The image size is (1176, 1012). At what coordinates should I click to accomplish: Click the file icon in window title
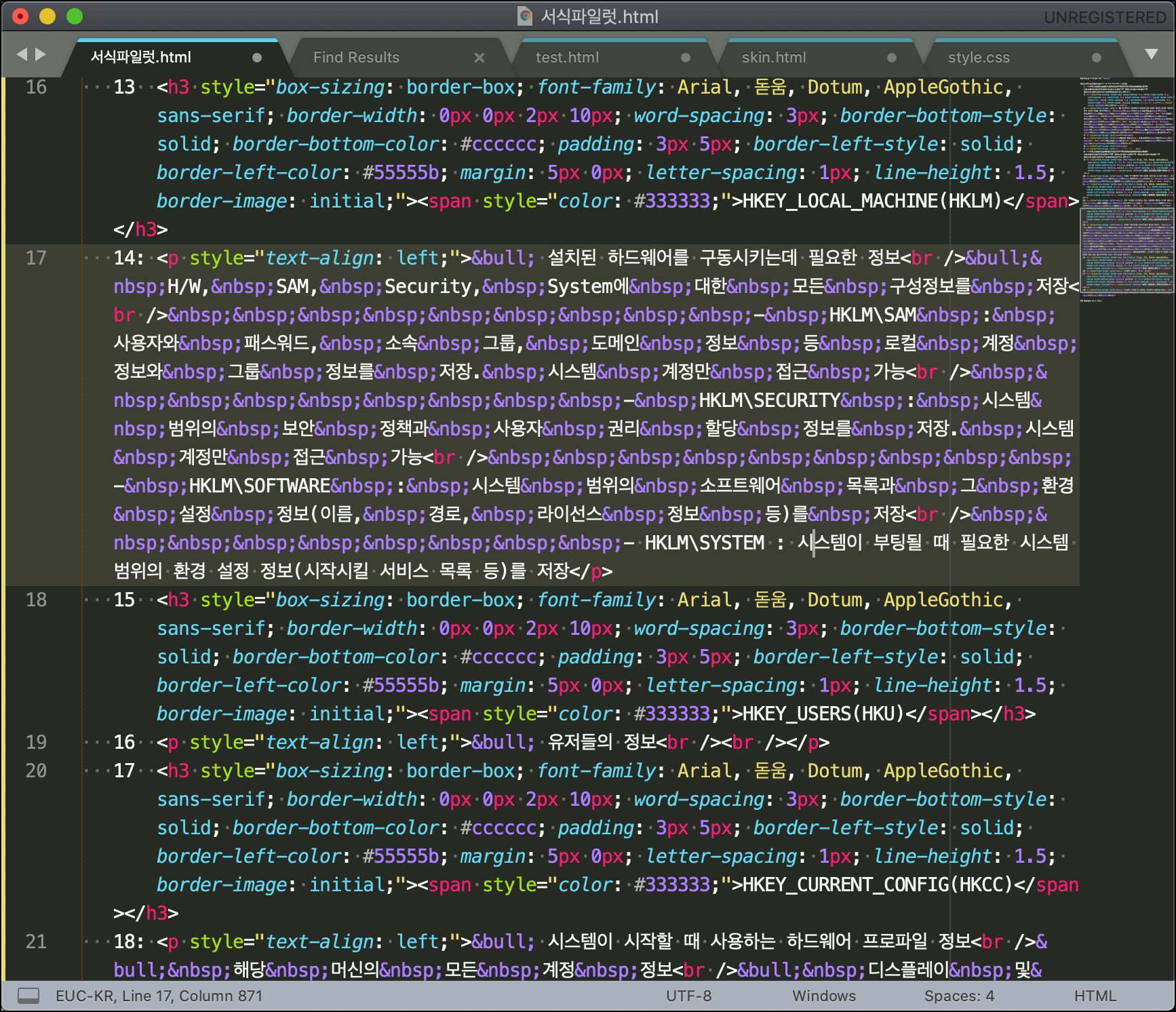click(x=525, y=16)
